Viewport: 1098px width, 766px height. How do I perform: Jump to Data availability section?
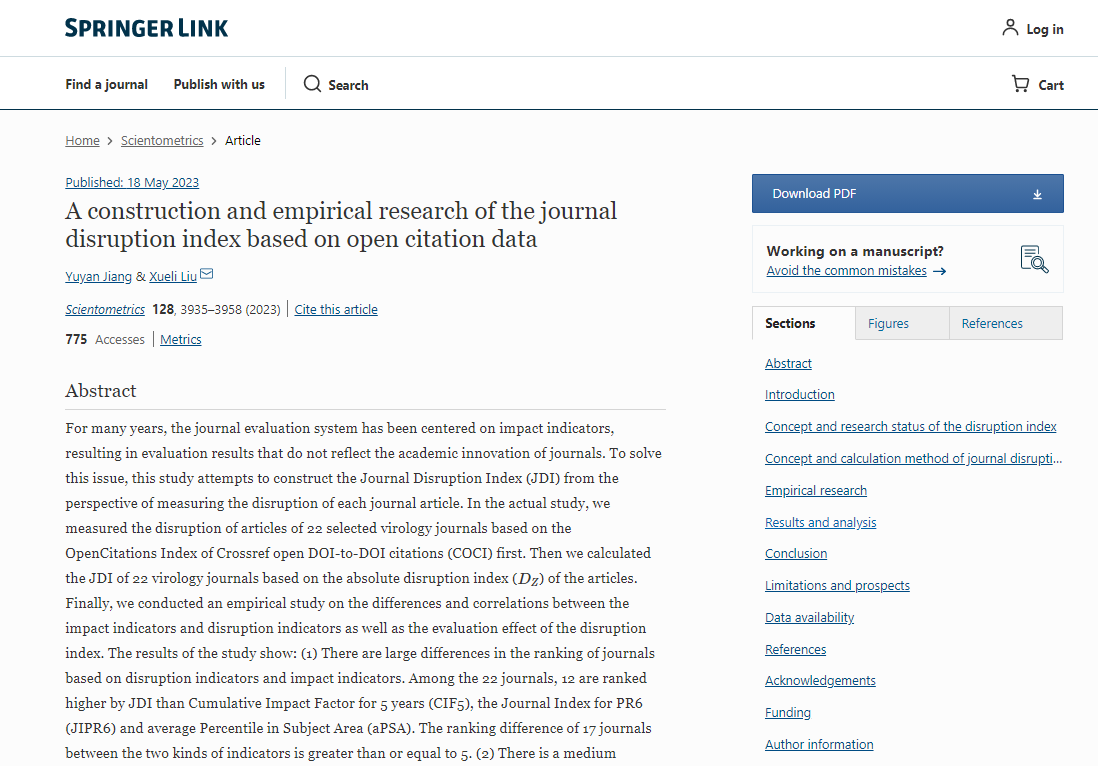(809, 617)
